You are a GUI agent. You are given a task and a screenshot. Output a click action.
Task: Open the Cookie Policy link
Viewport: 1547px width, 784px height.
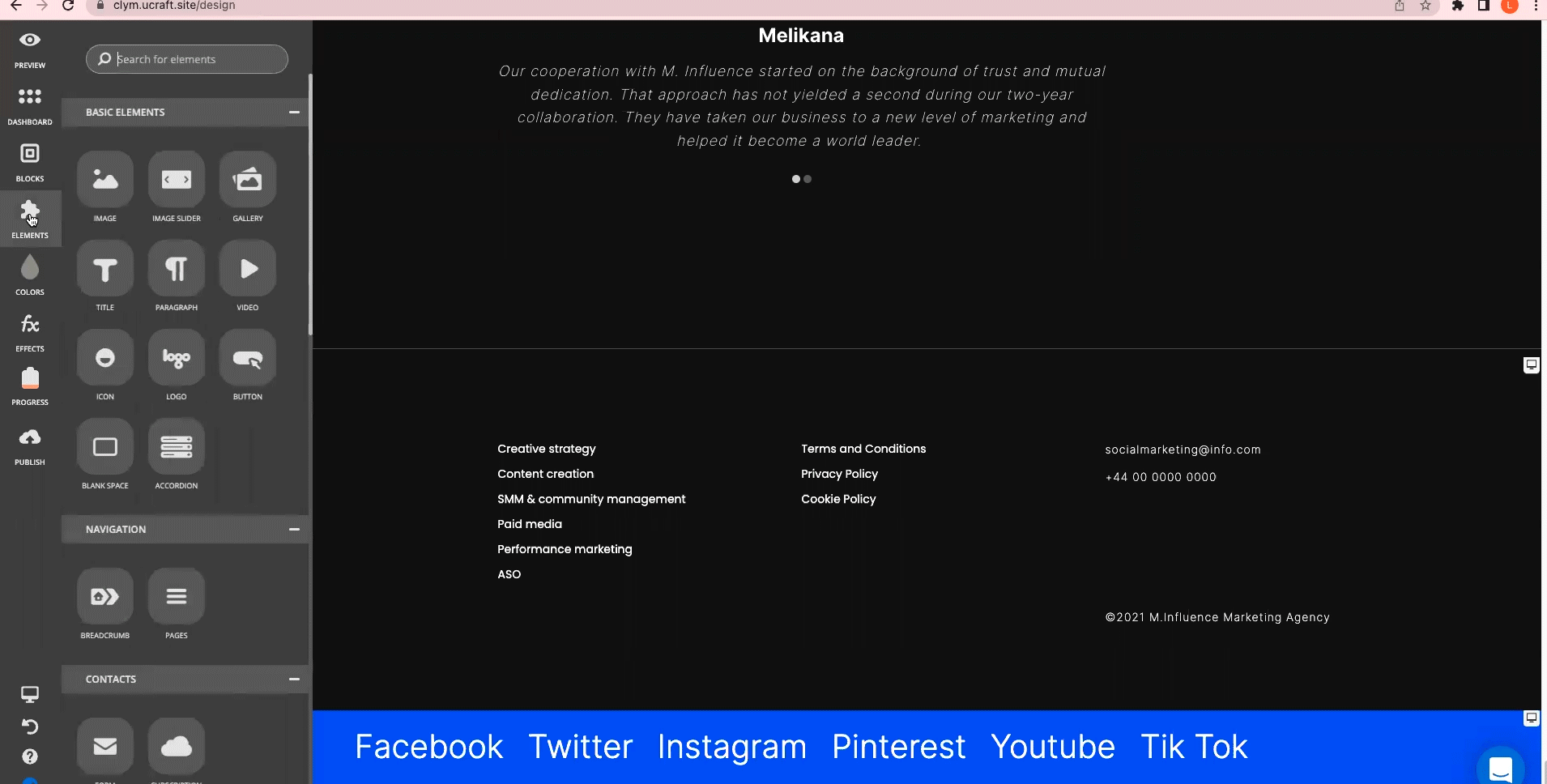click(x=838, y=499)
